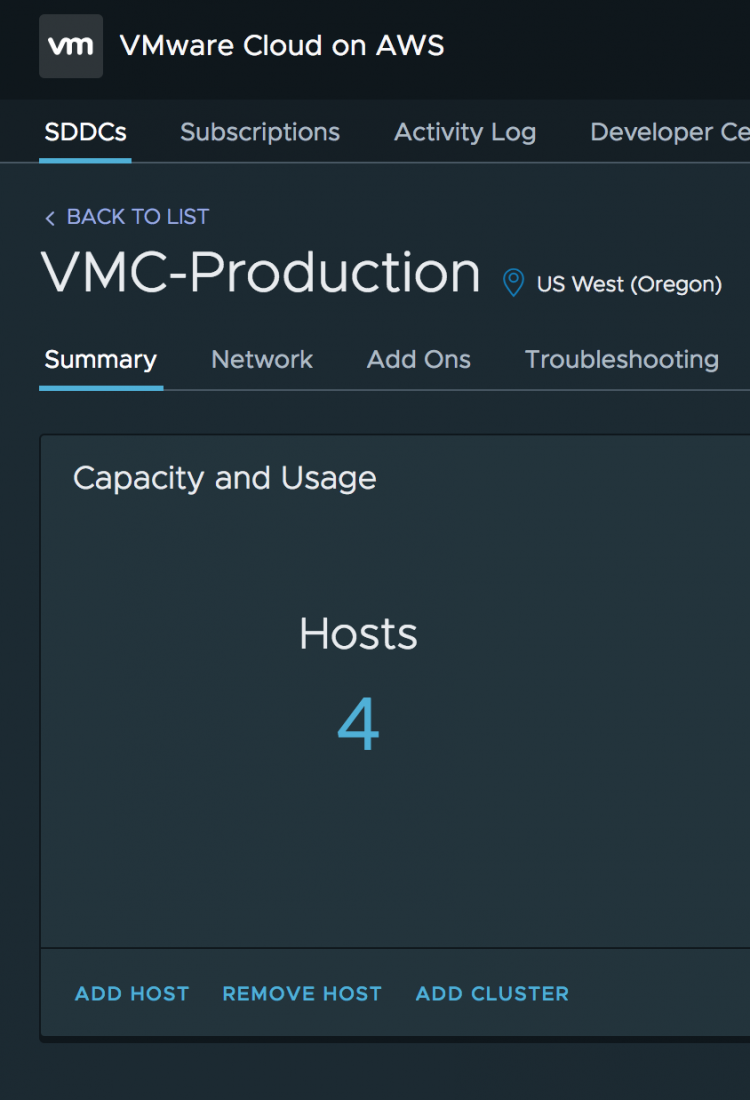Viewport: 750px width, 1100px height.
Task: Click the ADD CLUSTER button
Action: click(x=492, y=994)
